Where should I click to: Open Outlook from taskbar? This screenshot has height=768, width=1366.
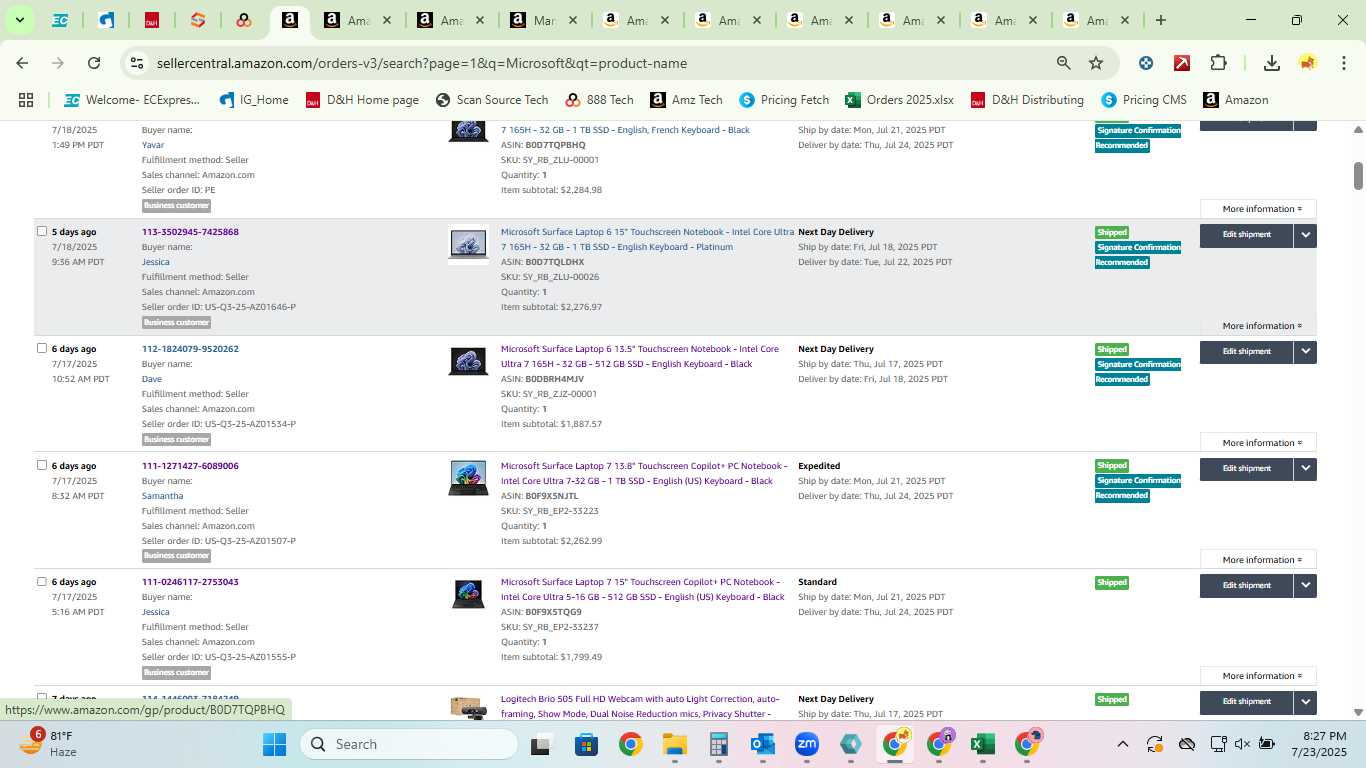click(x=763, y=744)
